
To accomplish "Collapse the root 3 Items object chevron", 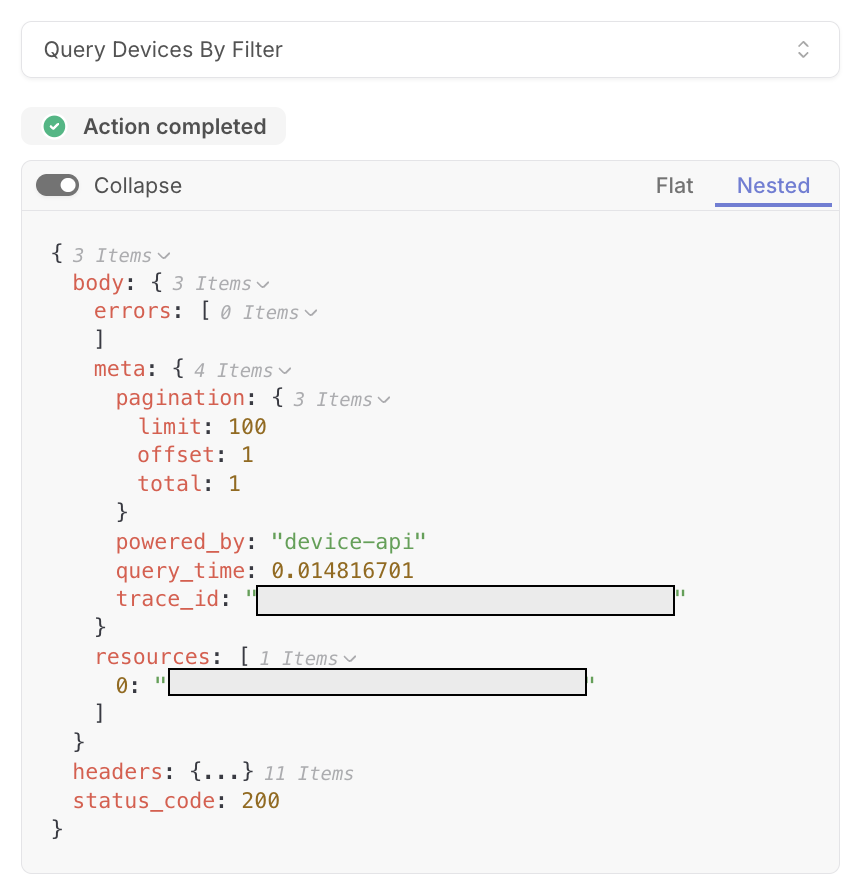I will (x=164, y=255).
